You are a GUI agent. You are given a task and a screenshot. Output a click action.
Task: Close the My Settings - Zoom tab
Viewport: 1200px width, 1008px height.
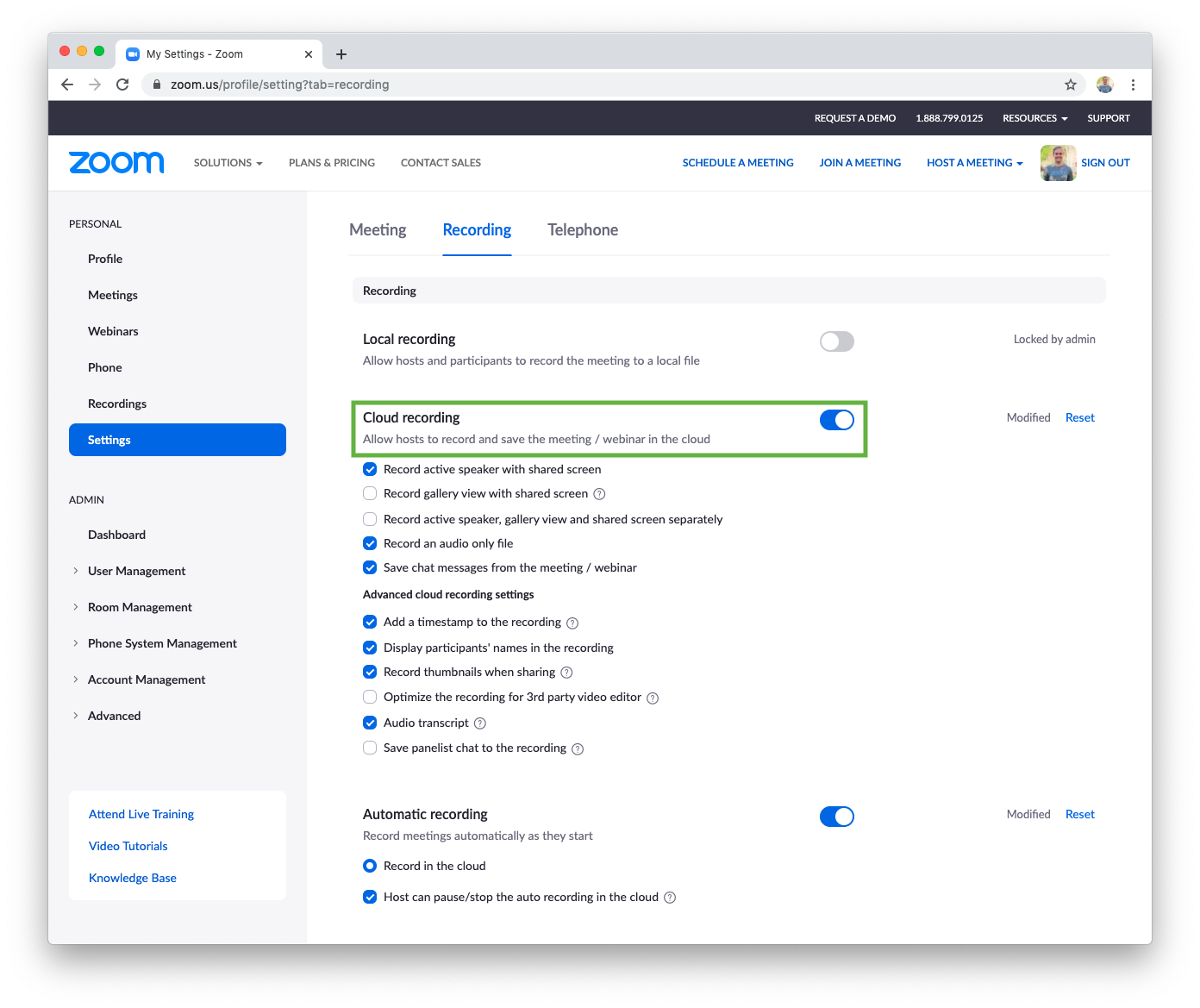(x=309, y=54)
